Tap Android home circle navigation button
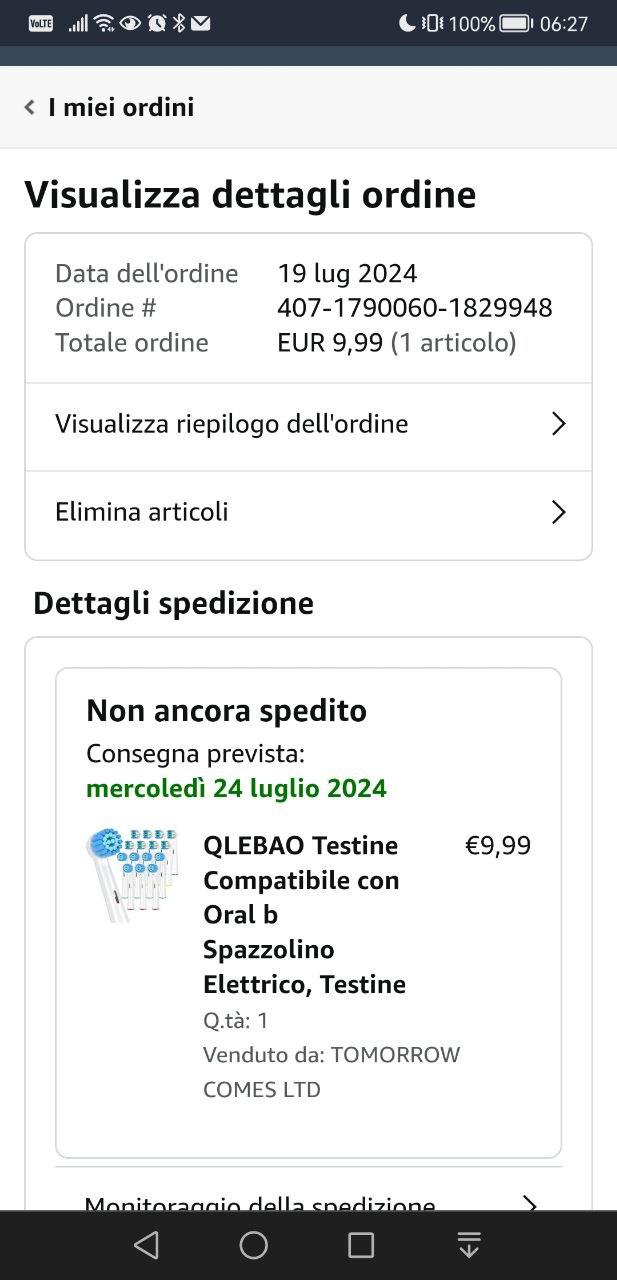Screen dimensions: 617x1280 tap(254, 1245)
